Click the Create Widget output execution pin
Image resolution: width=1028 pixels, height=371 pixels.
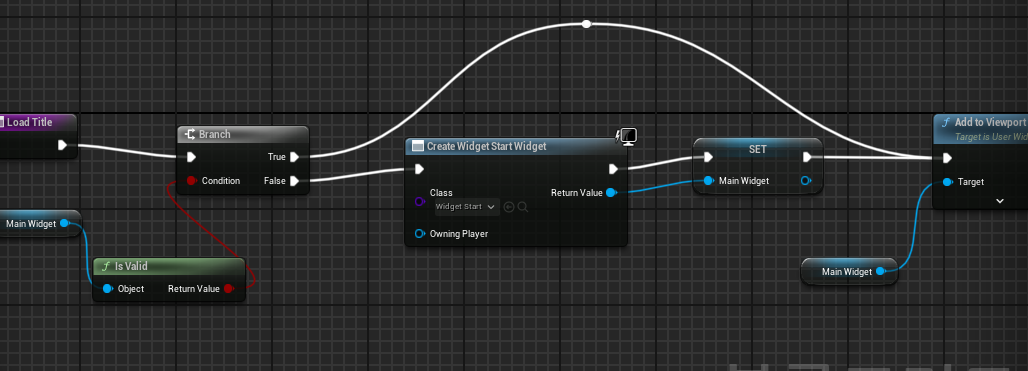pyautogui.click(x=613, y=169)
